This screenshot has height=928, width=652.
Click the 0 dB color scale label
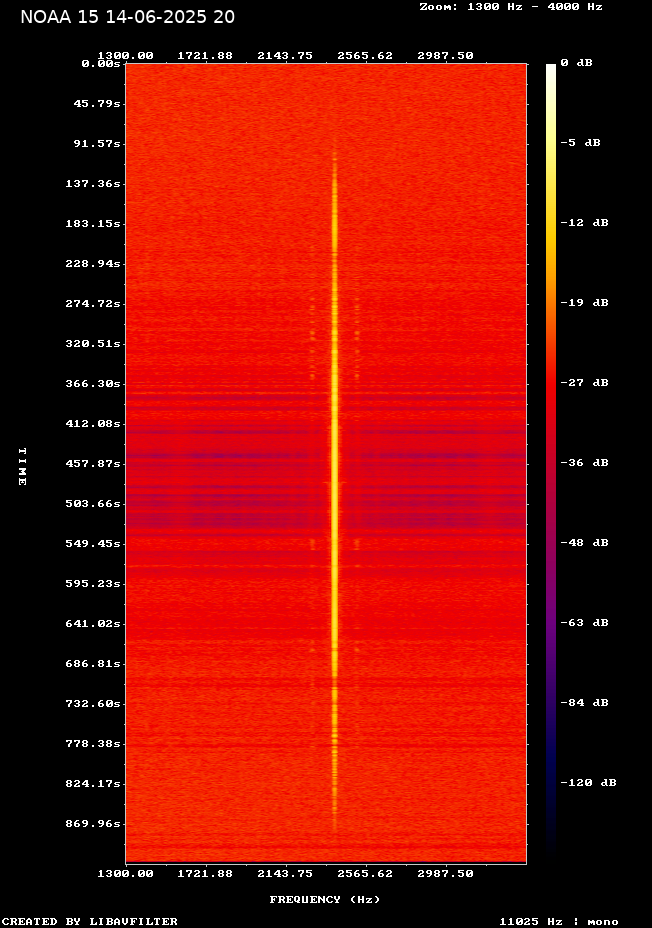pyautogui.click(x=576, y=63)
